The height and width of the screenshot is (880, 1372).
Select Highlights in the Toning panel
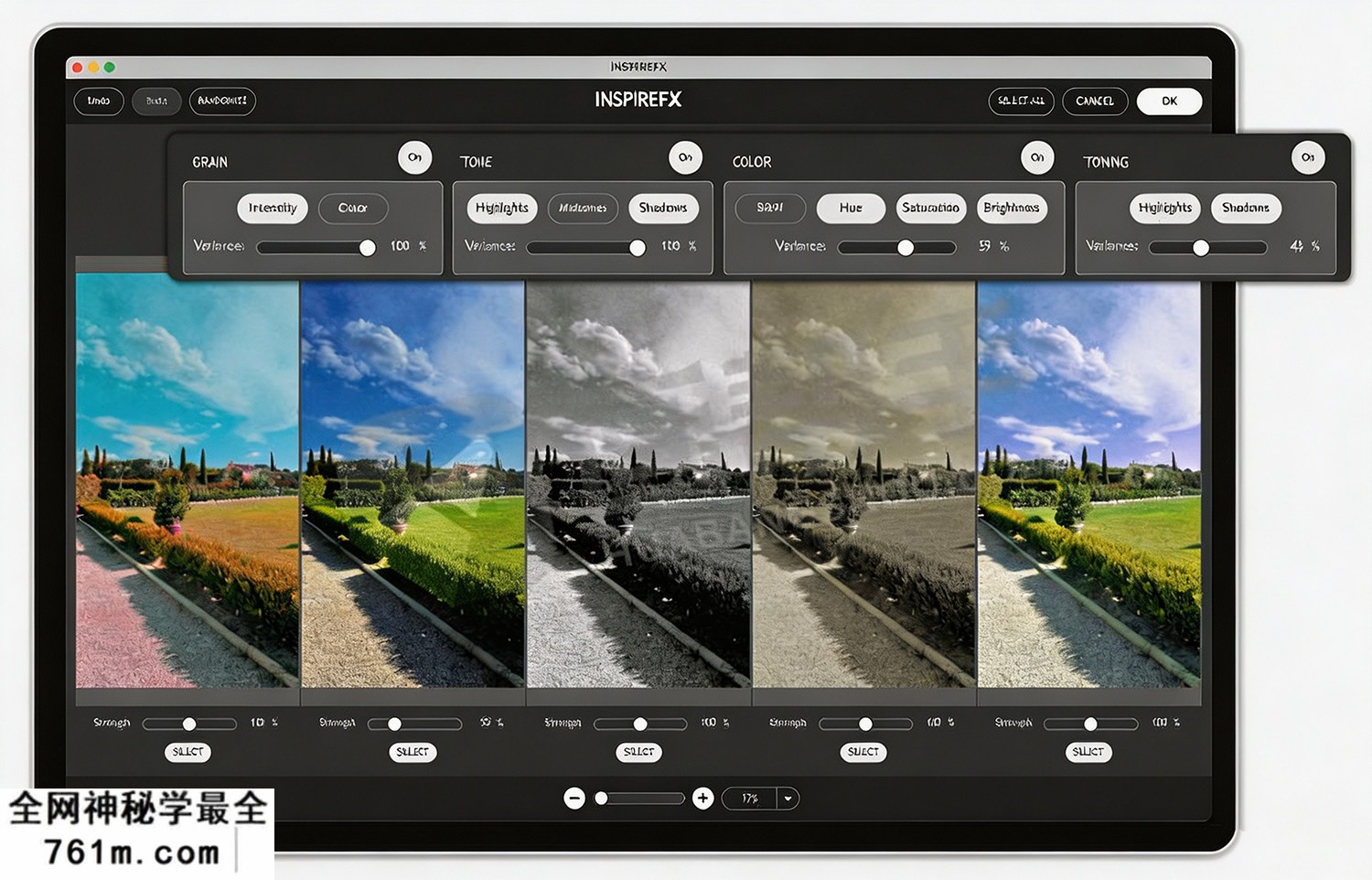point(1165,209)
